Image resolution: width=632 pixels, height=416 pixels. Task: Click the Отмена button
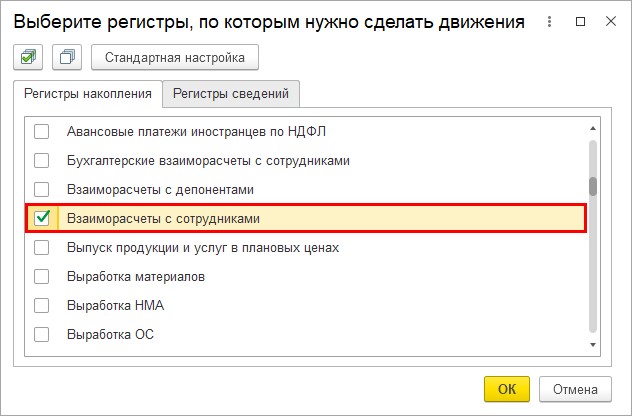point(575,389)
